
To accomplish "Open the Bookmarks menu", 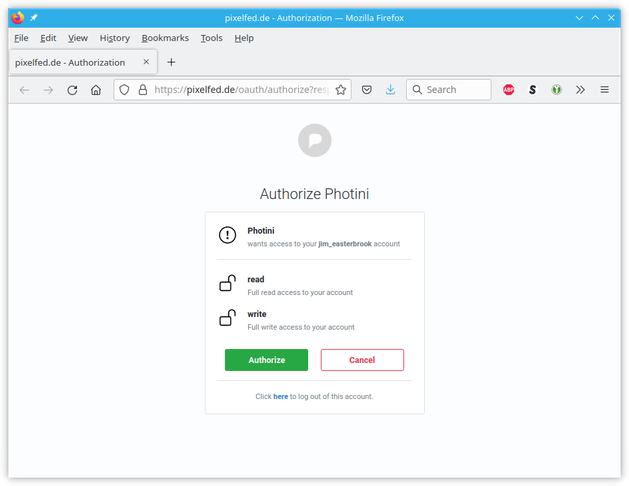I will (165, 38).
